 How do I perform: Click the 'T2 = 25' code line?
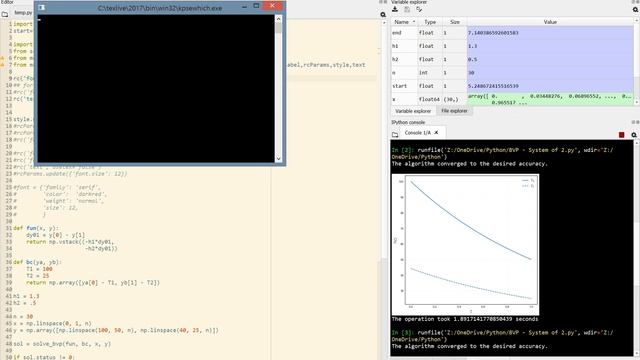[x=38, y=276]
